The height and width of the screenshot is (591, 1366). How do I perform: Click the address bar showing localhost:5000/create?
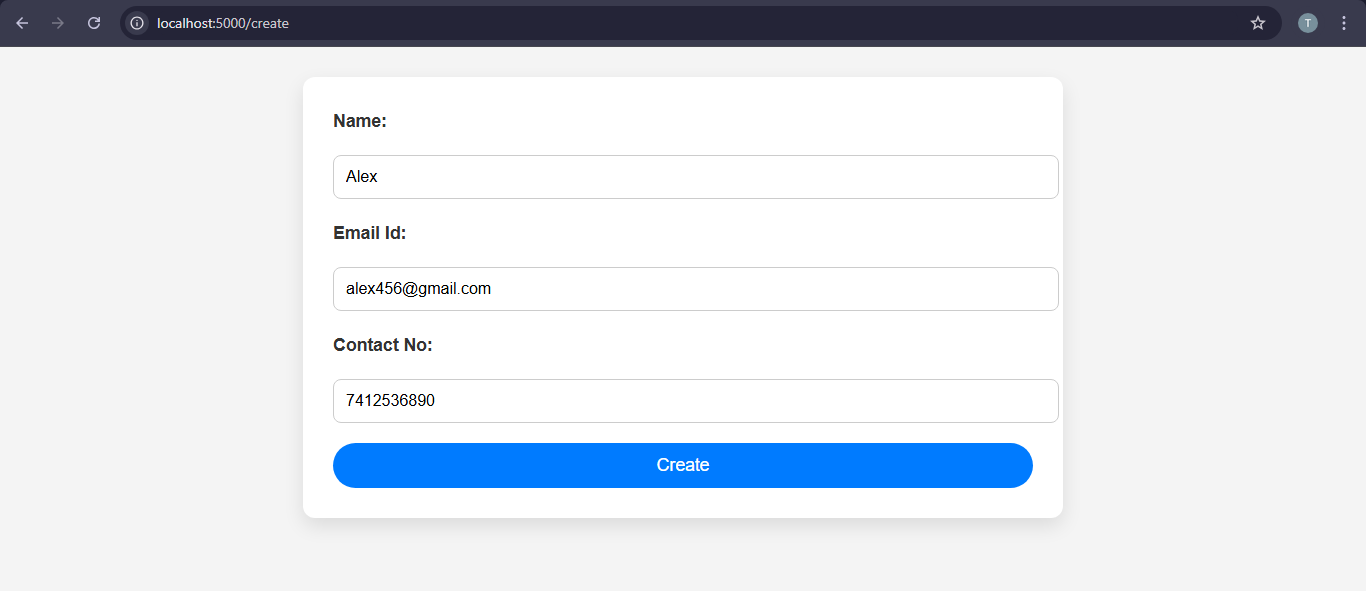[x=700, y=23]
